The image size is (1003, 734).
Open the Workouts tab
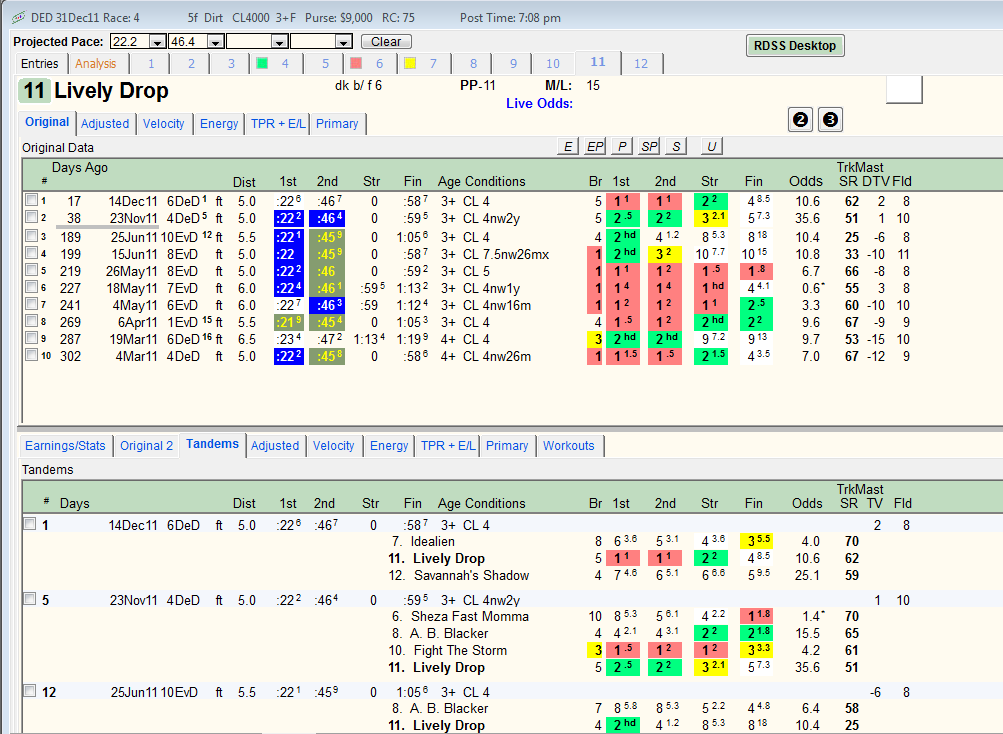point(569,445)
